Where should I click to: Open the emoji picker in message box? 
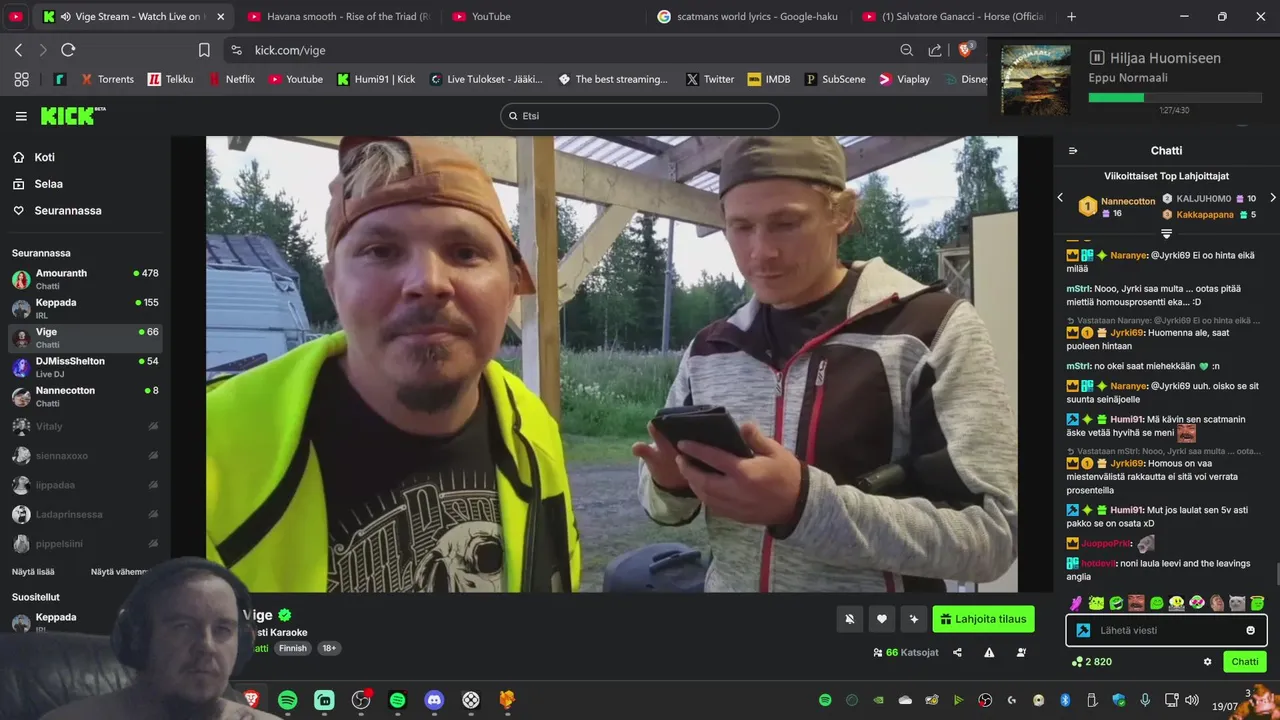tap(1250, 630)
